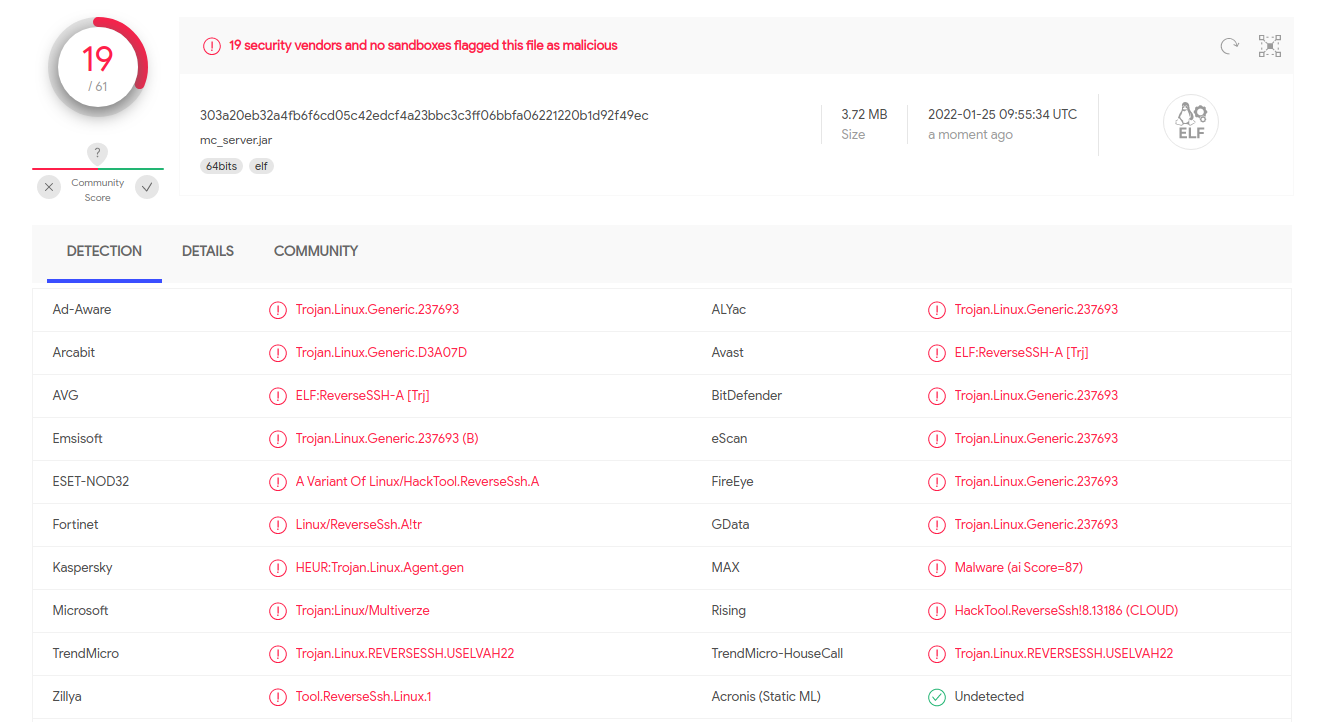Switch to the DETAILS tab
Viewport: 1324px width, 722px height.
[208, 251]
